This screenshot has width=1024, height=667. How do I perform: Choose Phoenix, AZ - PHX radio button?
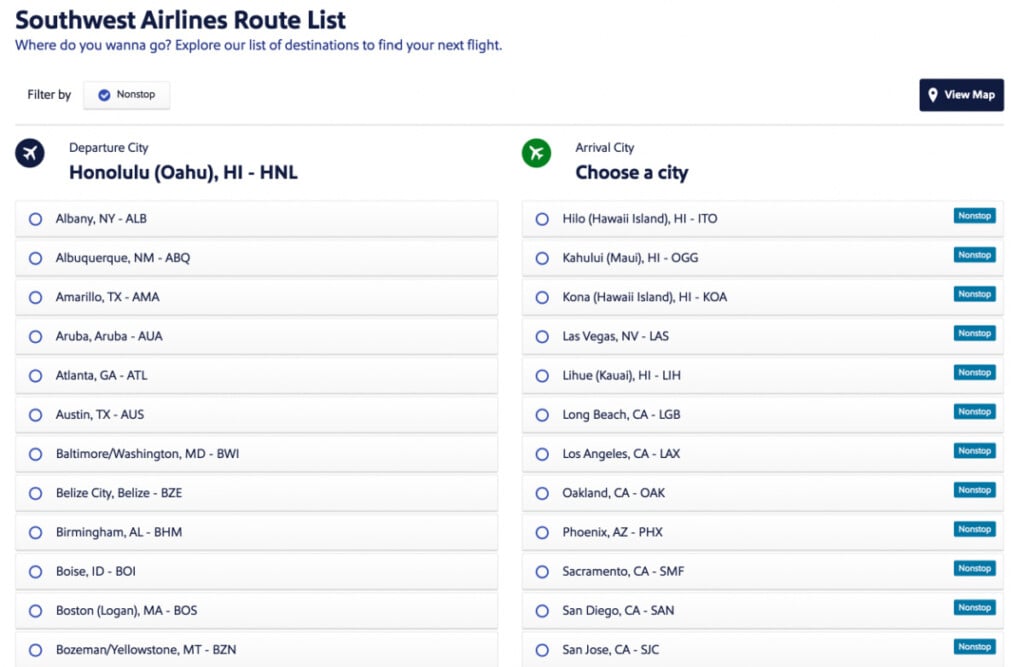[x=542, y=532]
